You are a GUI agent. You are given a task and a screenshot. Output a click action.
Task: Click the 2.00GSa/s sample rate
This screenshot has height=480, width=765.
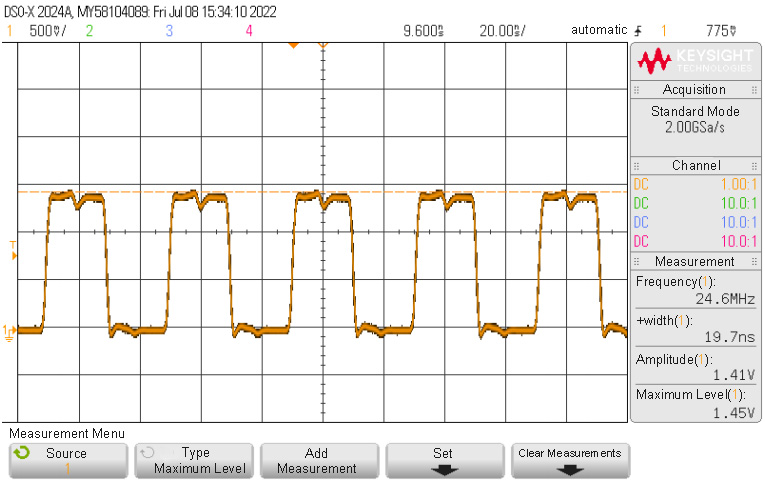click(x=695, y=127)
